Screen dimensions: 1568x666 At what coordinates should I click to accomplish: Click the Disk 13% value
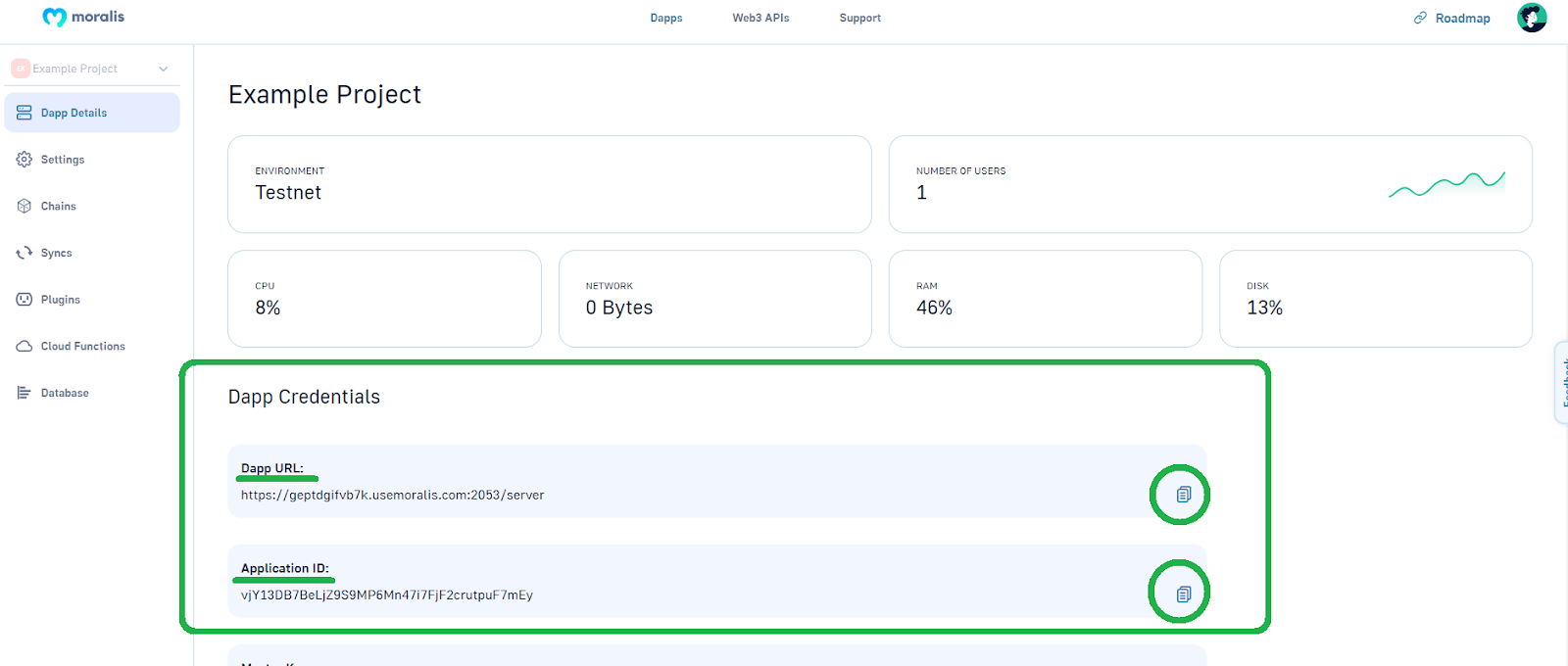1264,308
